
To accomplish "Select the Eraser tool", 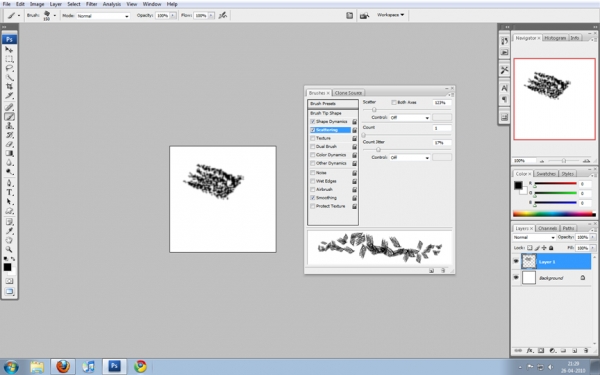I will point(9,144).
